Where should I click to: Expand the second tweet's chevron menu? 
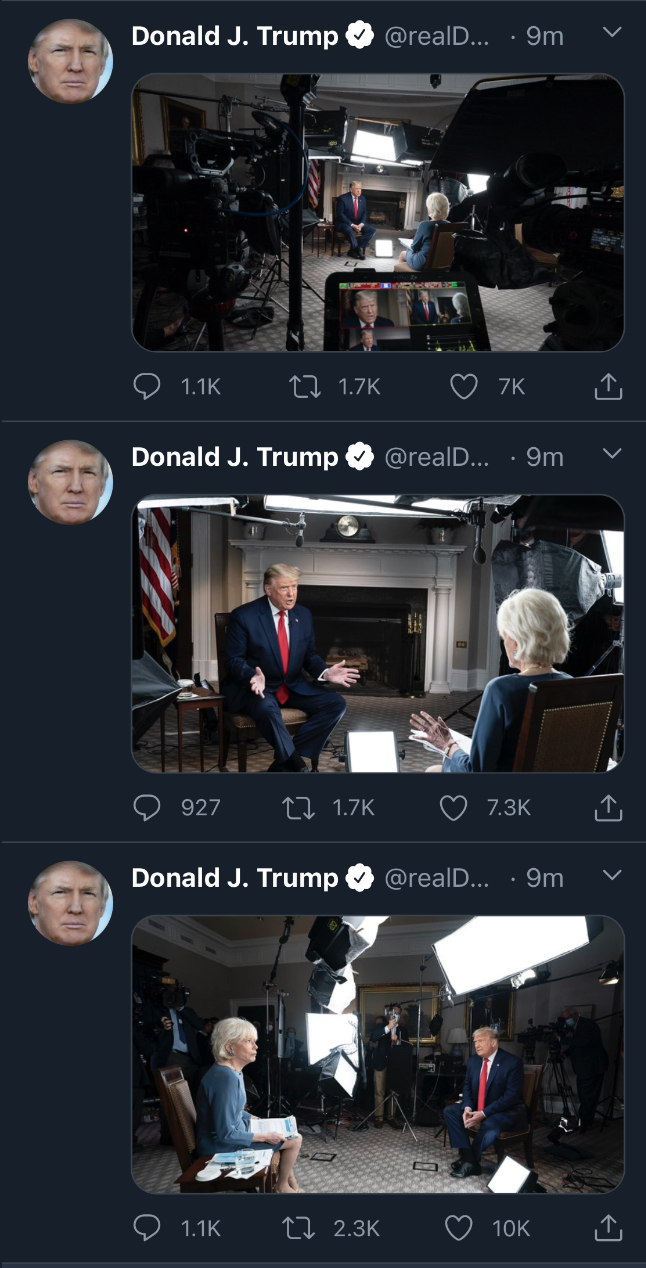pos(613,454)
